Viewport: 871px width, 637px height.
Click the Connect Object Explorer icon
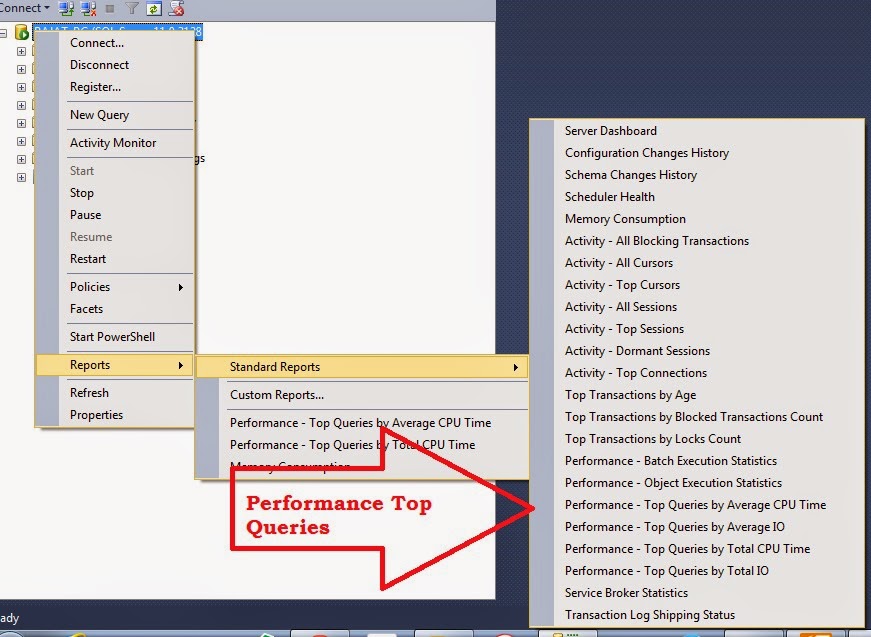pyautogui.click(x=66, y=8)
